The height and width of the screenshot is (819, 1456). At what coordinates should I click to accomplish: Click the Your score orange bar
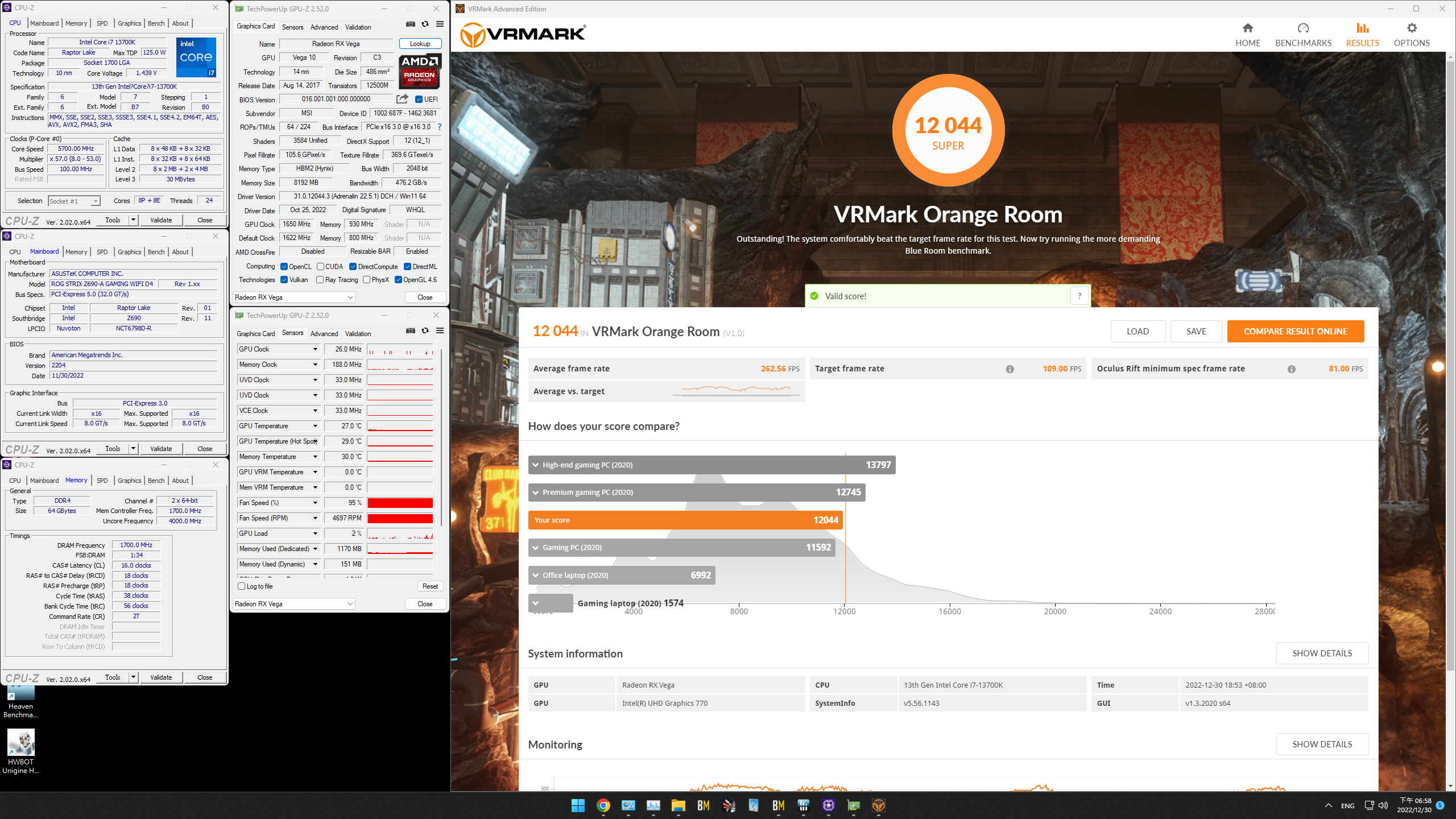(685, 520)
